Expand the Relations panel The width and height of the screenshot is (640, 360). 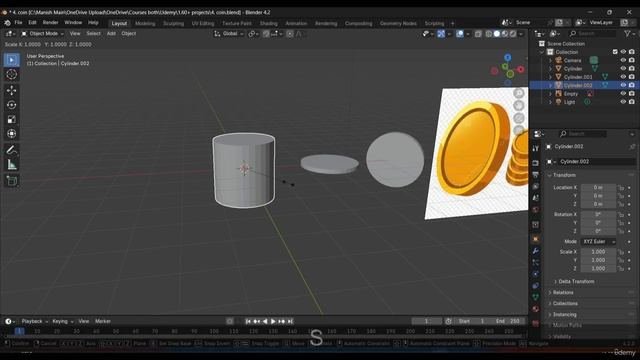tap(563, 293)
